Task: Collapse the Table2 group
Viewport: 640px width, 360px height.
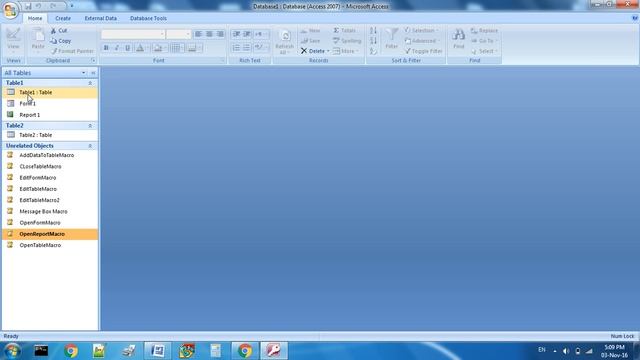Action: [90, 126]
